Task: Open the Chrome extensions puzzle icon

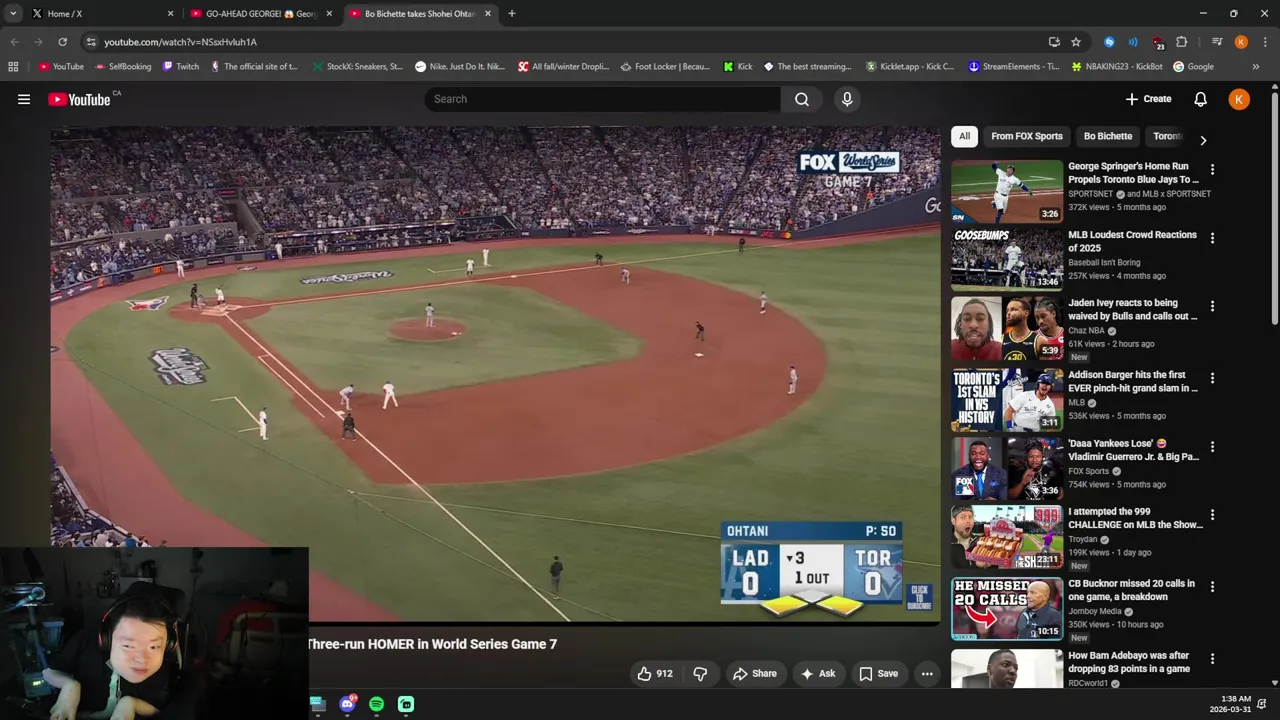Action: pyautogui.click(x=1181, y=42)
